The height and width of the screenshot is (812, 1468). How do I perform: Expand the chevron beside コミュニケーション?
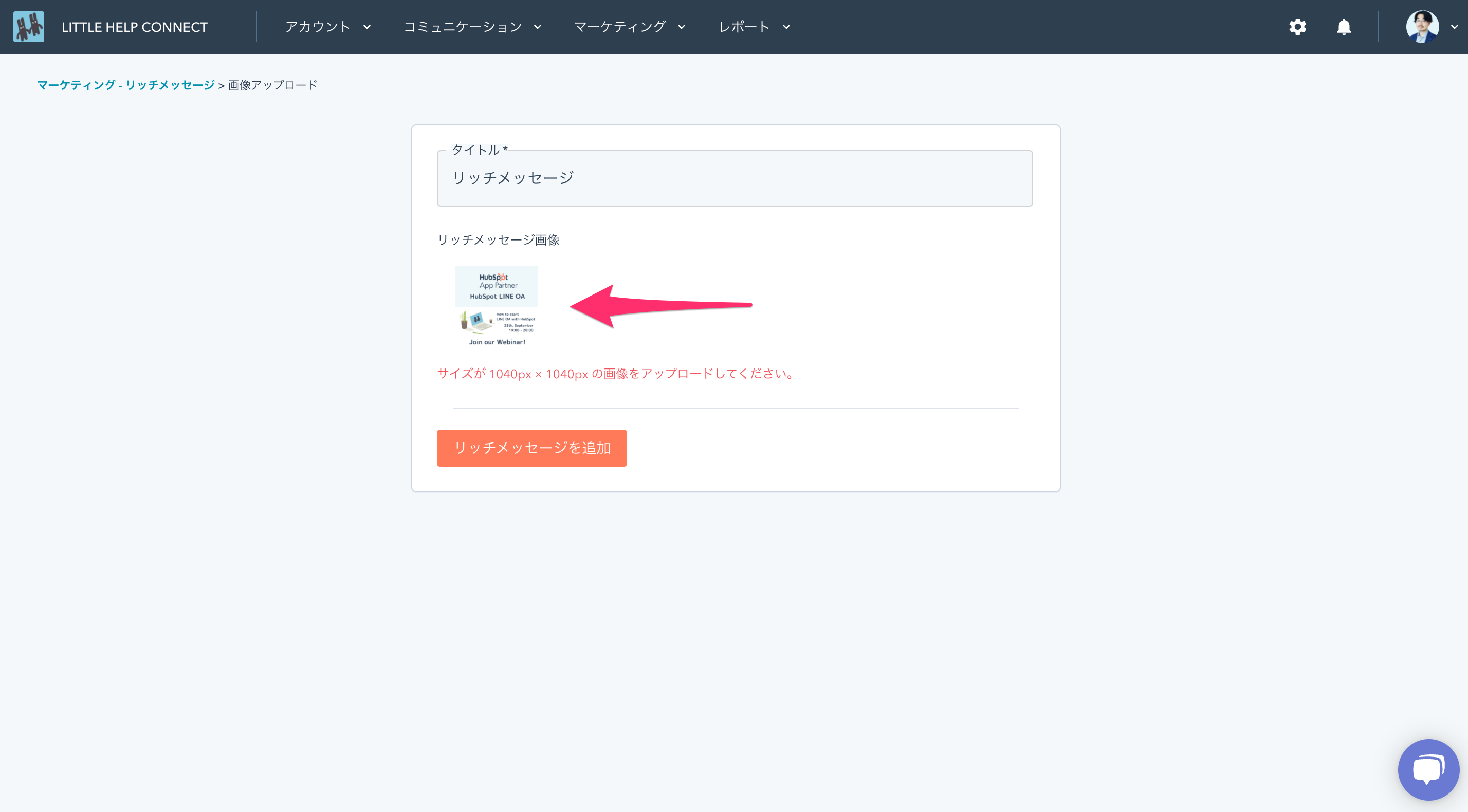click(538, 27)
